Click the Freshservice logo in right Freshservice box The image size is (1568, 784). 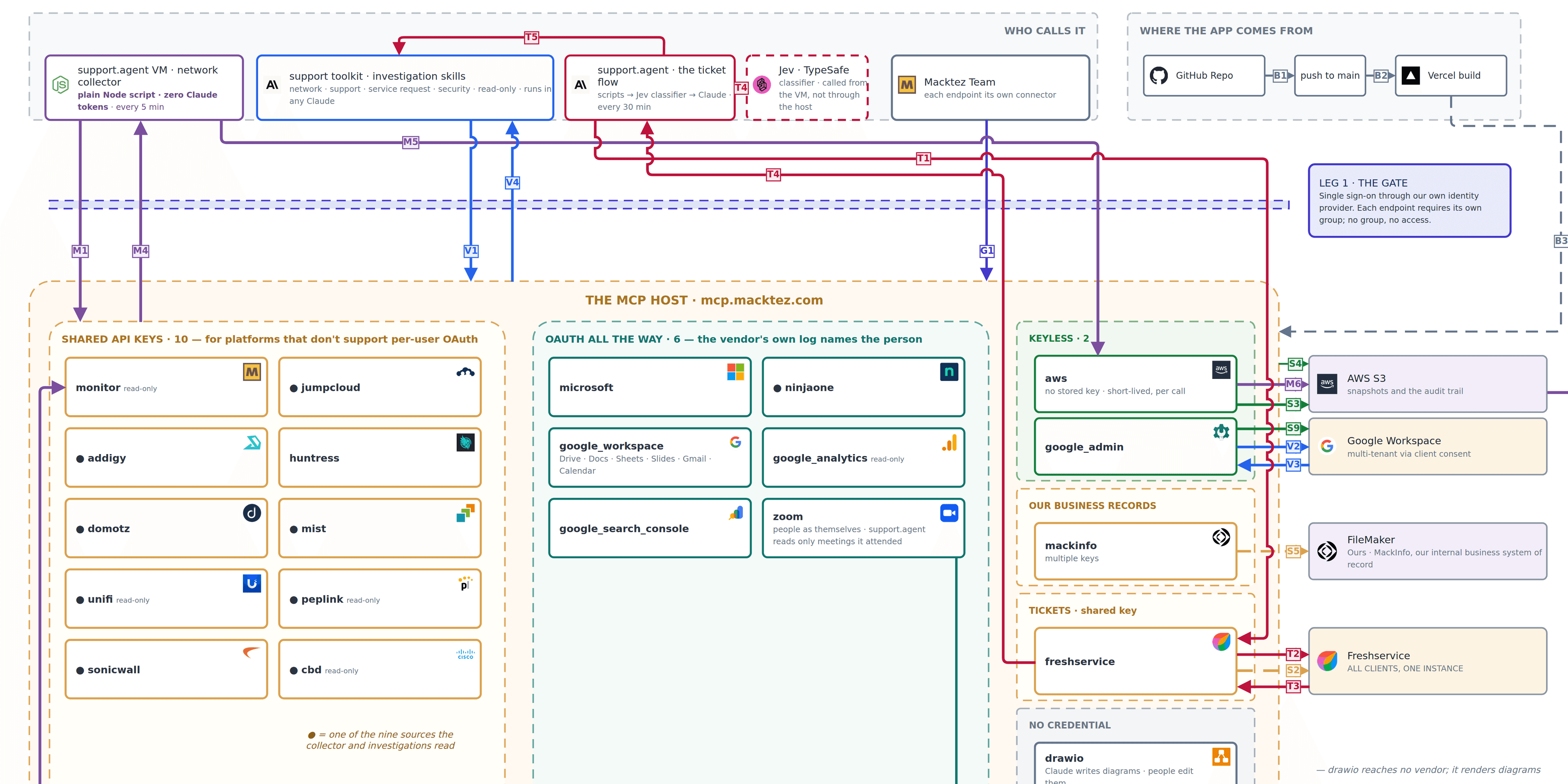tap(1327, 661)
